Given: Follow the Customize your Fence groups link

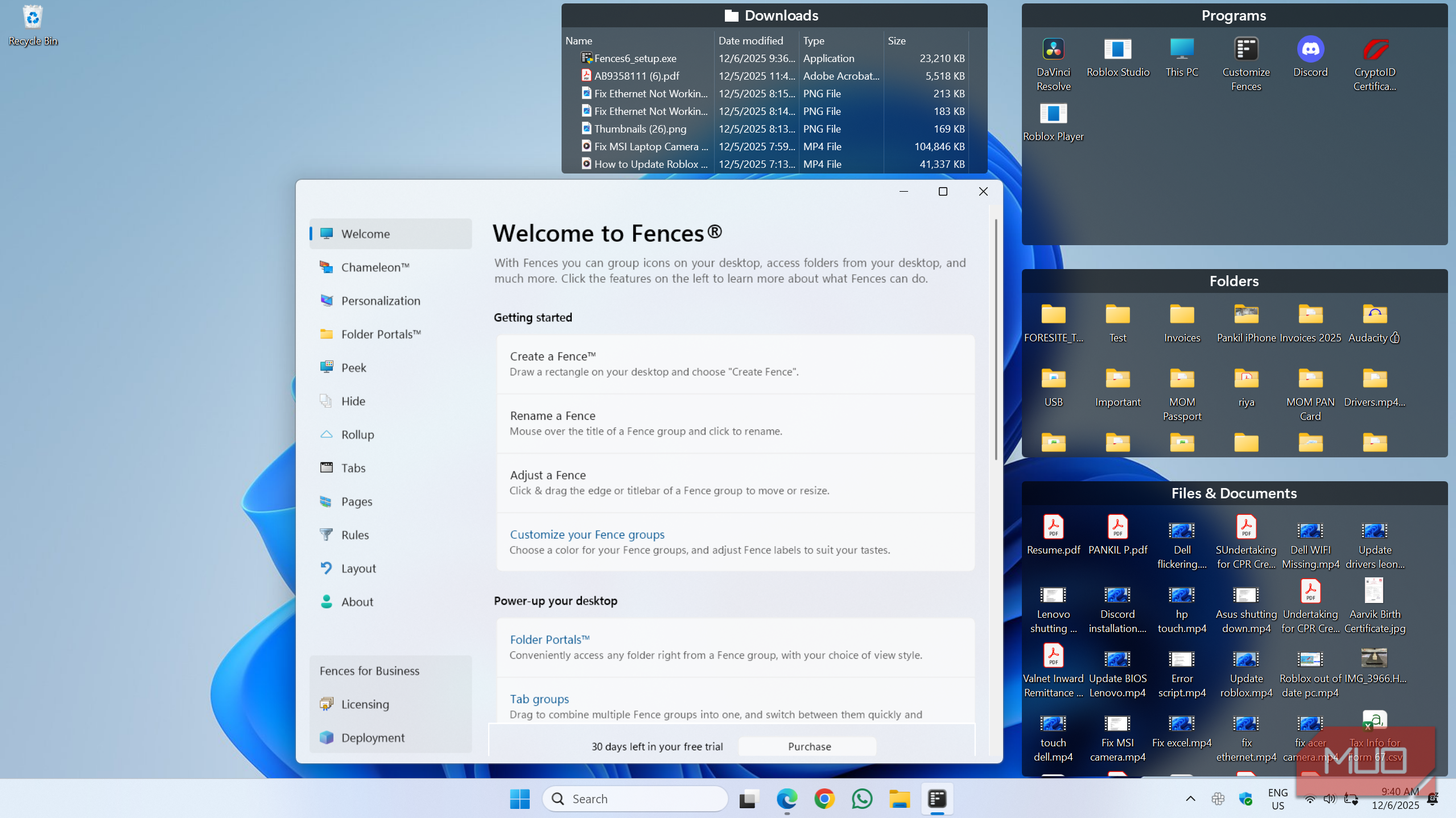Looking at the screenshot, I should pyautogui.click(x=587, y=535).
